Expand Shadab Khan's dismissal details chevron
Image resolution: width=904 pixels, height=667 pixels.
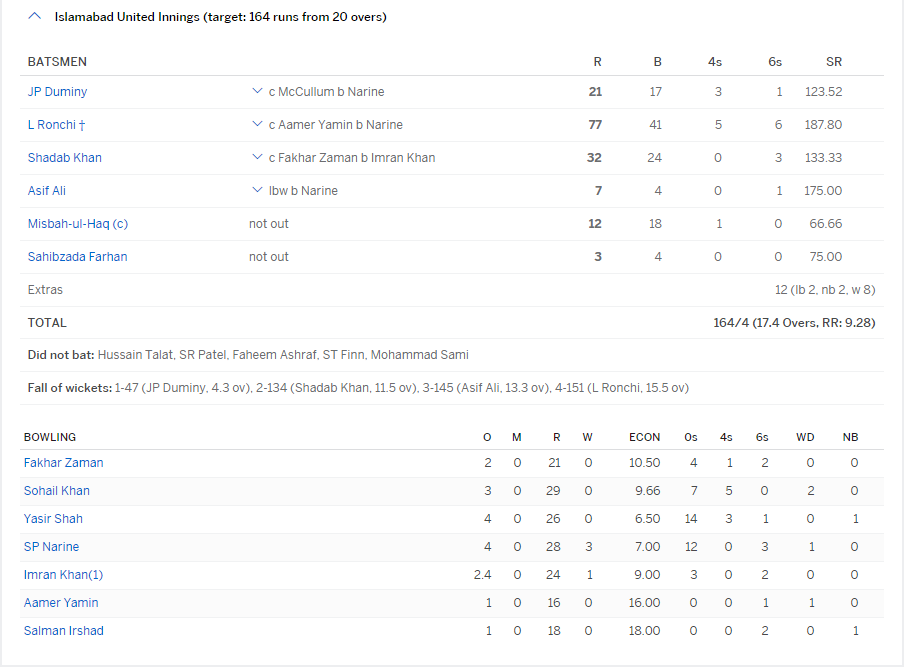click(257, 158)
